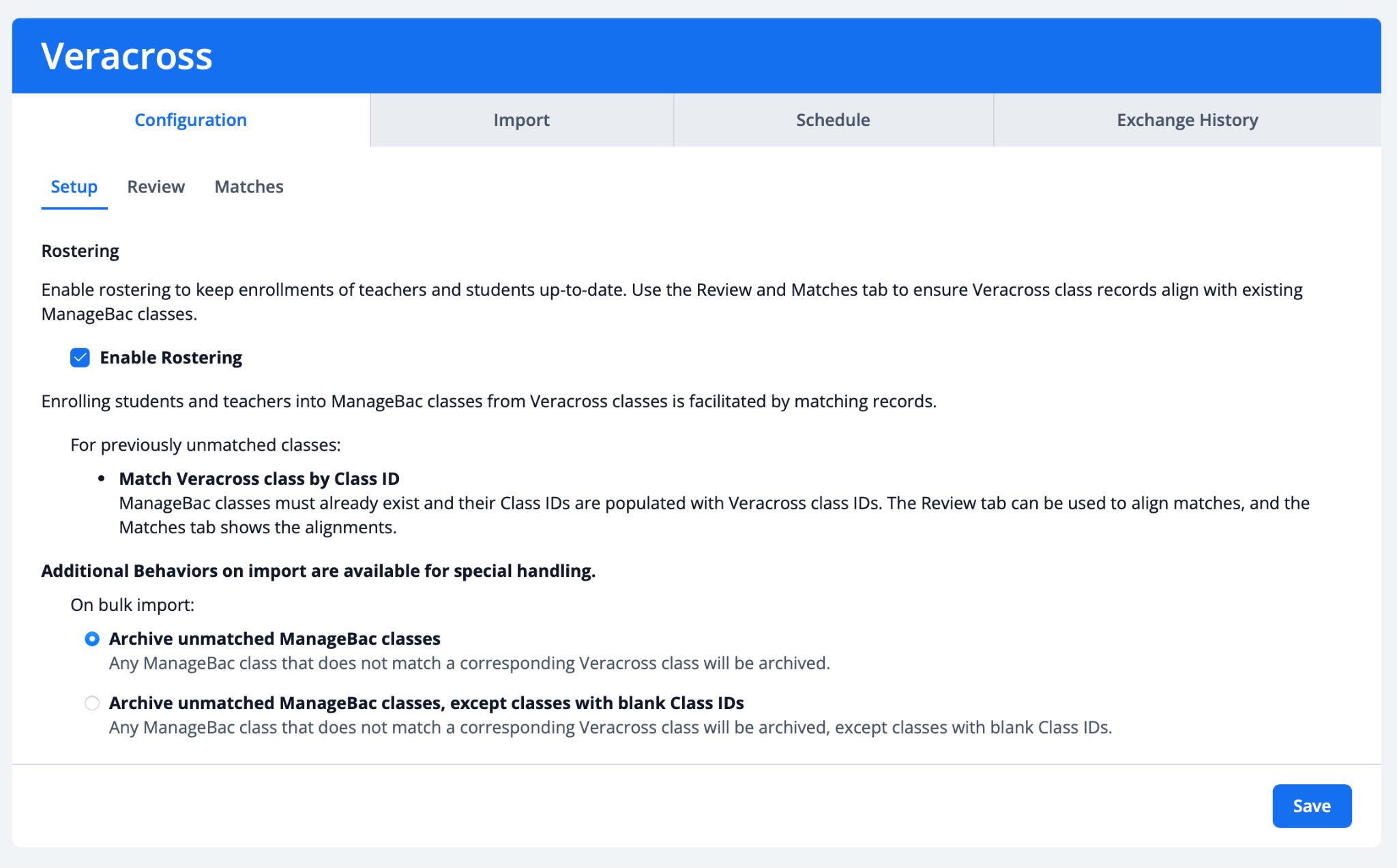Screen dimensions: 1397x868
Task: Select Archive unmatched ManageBac classes radio option
Action: click(92, 639)
